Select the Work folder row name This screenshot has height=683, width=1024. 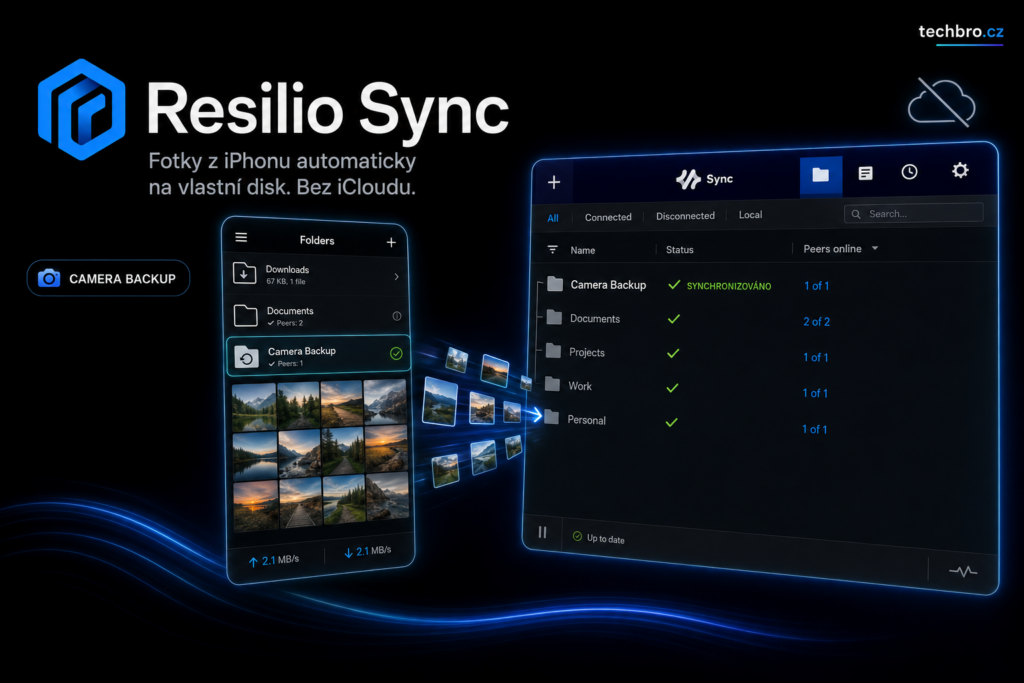point(580,386)
